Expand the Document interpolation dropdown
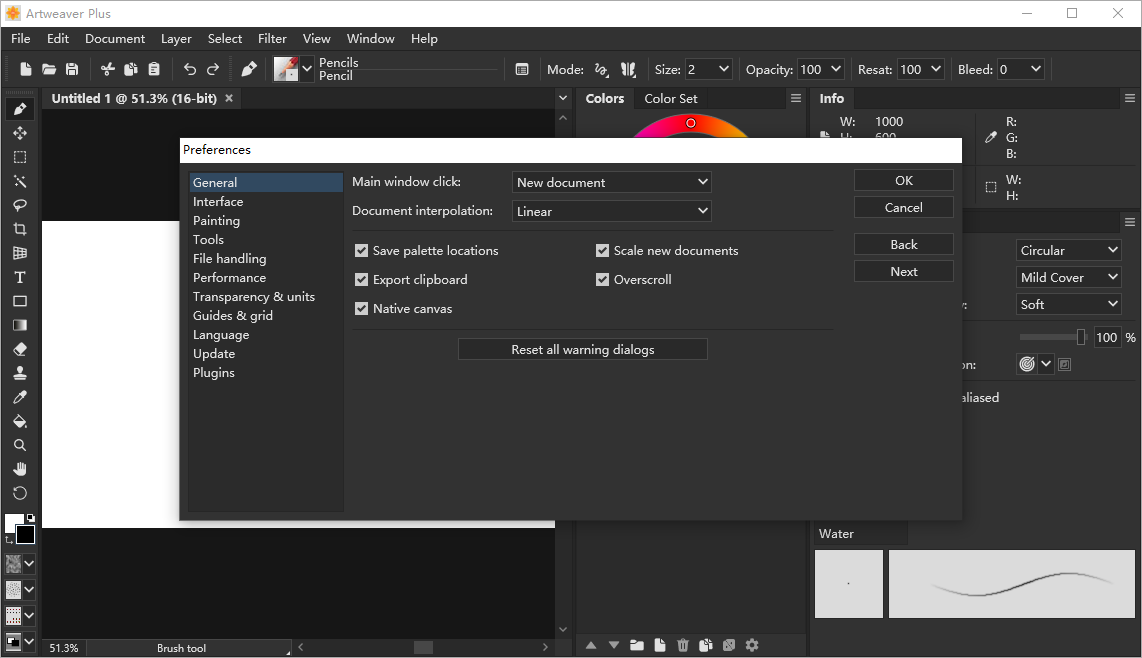Image resolution: width=1142 pixels, height=658 pixels. click(611, 211)
